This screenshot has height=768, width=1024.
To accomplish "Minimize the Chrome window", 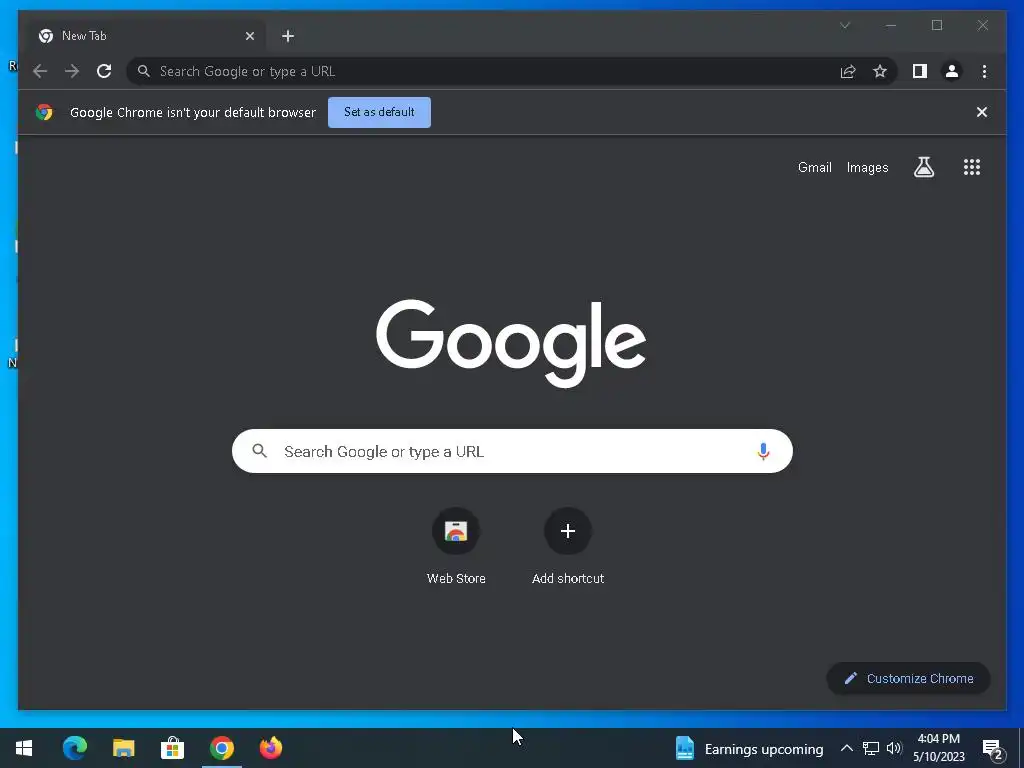I will pos(891,25).
